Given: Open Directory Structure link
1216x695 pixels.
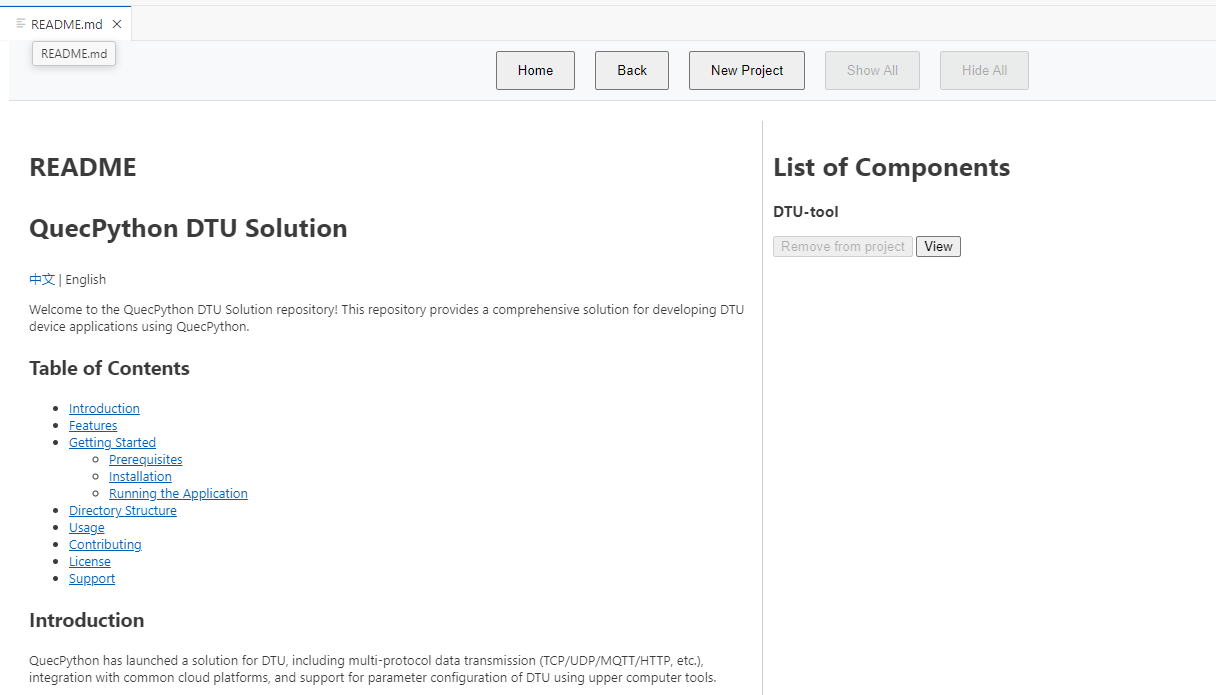Looking at the screenshot, I should (x=123, y=510).
